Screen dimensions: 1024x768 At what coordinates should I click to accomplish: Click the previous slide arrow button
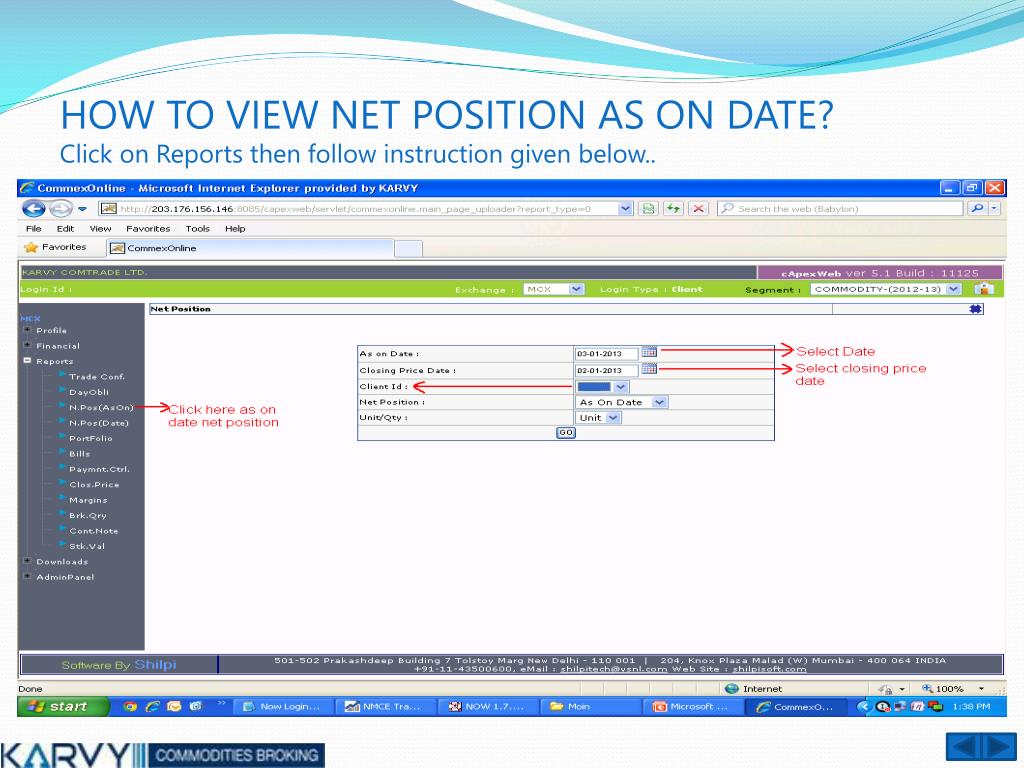965,747
